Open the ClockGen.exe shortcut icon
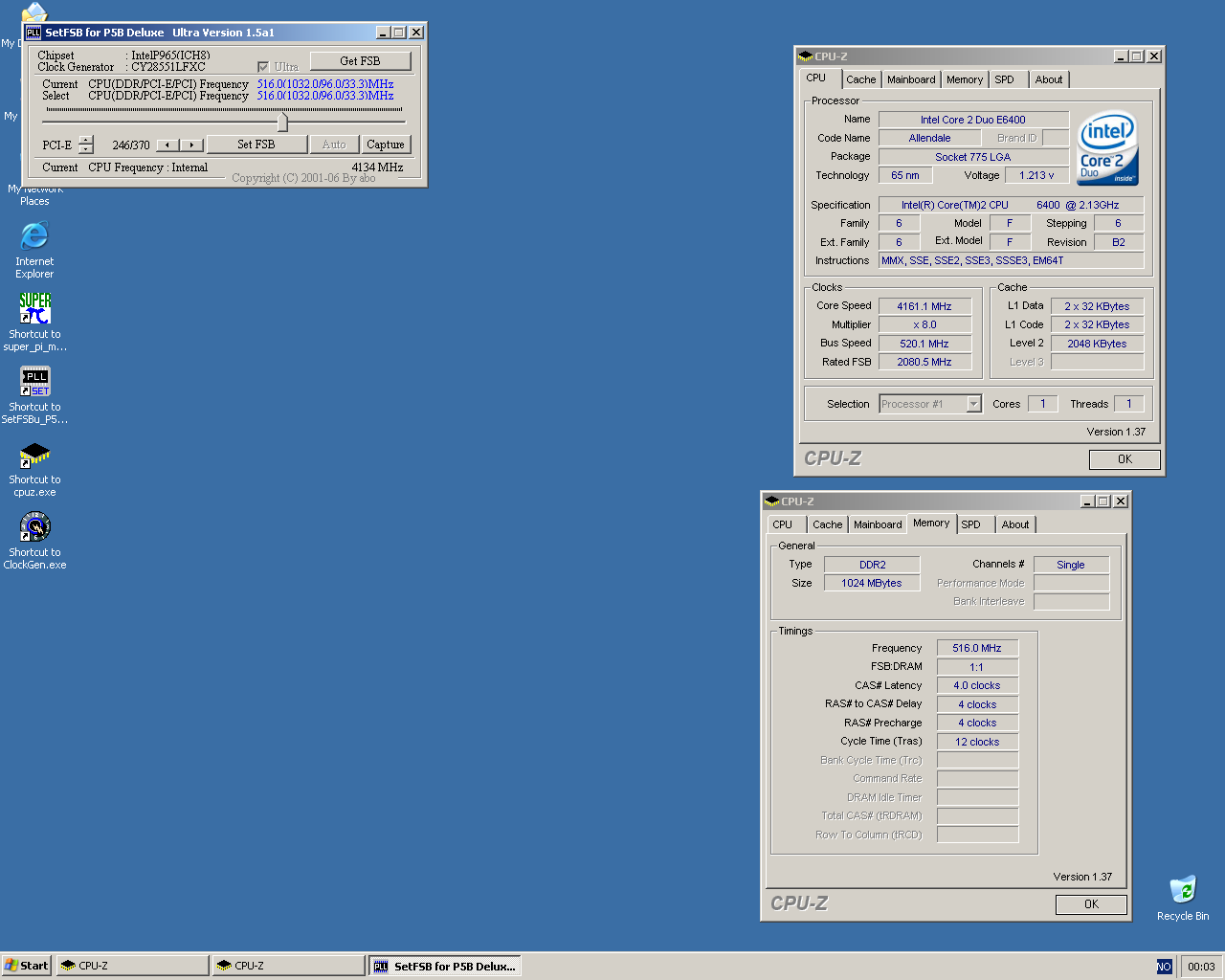This screenshot has height=980, width=1225. click(x=35, y=526)
